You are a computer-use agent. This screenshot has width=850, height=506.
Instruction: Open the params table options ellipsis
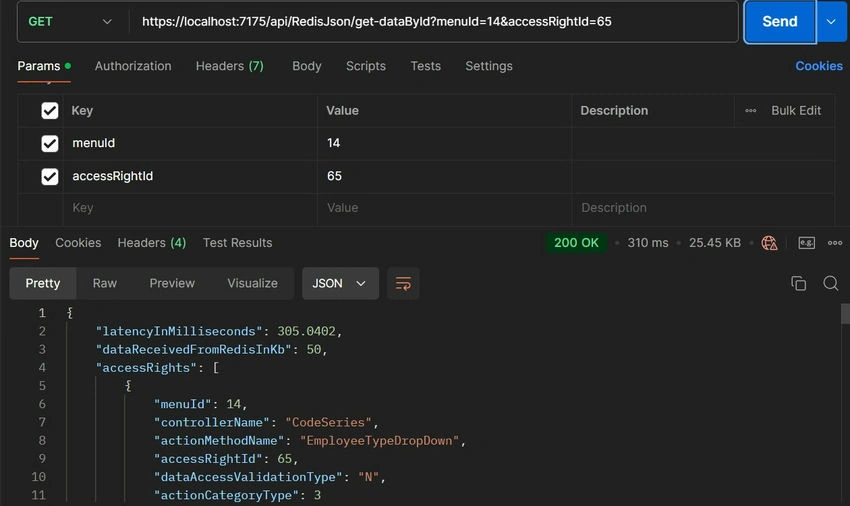(x=750, y=111)
